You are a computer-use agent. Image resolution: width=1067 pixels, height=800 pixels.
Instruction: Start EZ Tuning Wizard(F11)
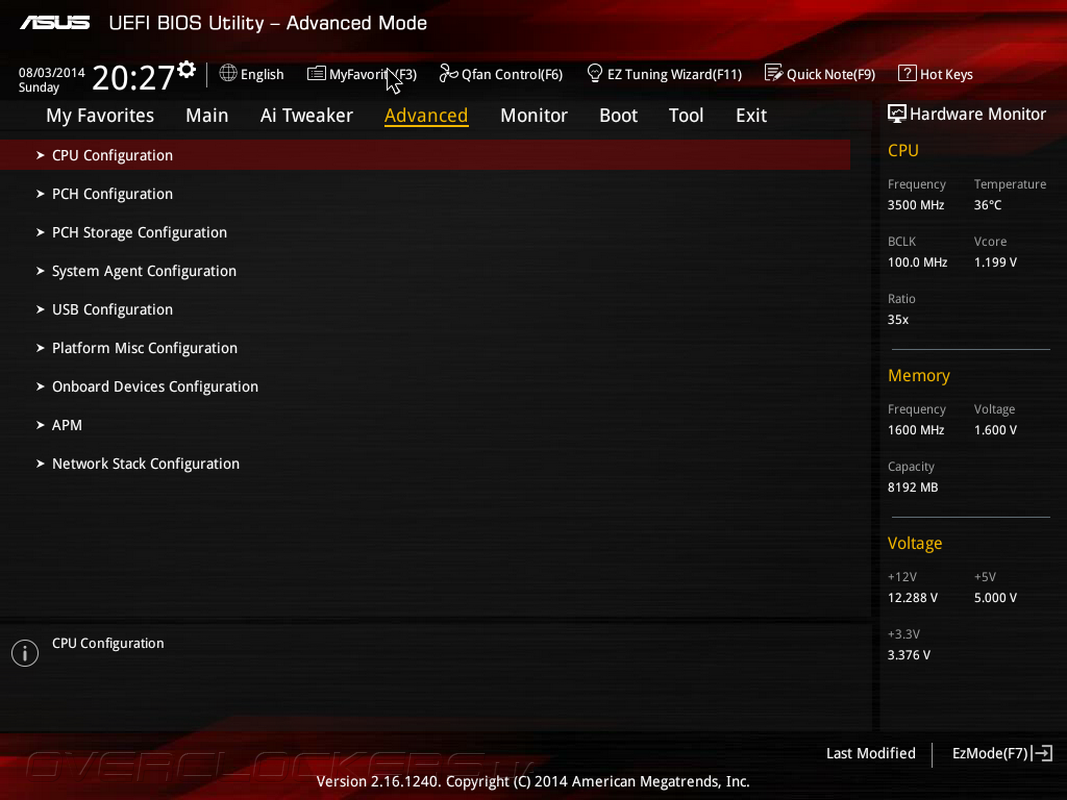674,74
